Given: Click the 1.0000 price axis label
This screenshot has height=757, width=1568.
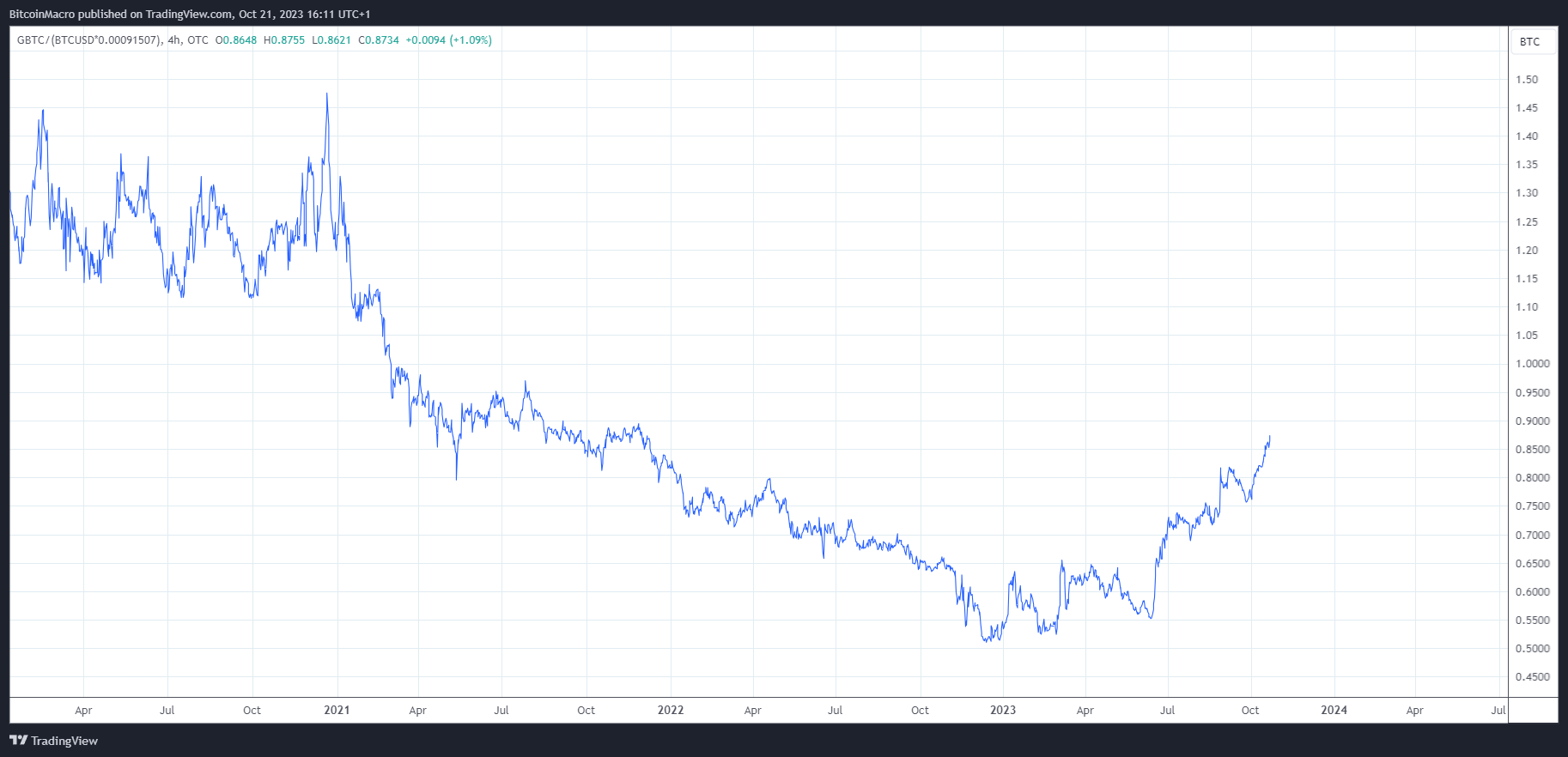Looking at the screenshot, I should click(1533, 364).
